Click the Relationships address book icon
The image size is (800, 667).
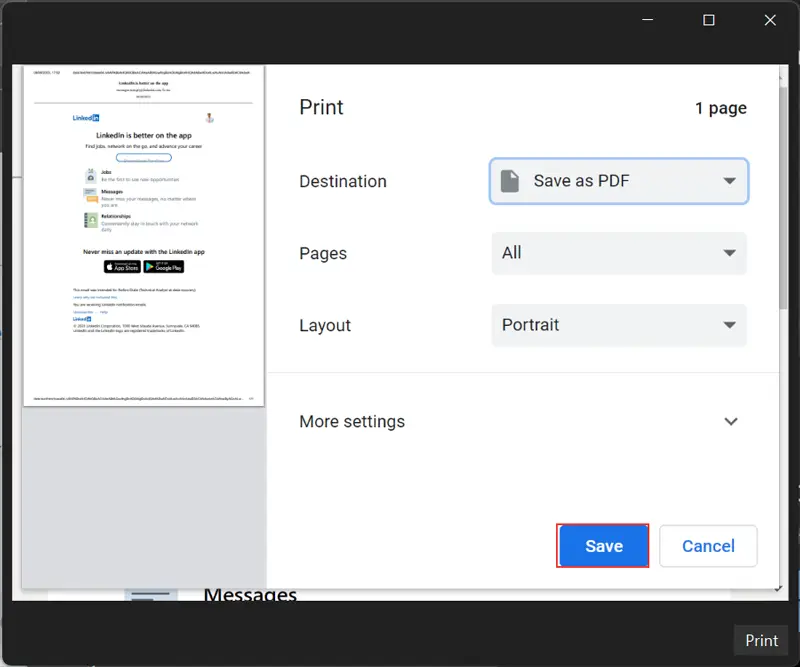pos(91,220)
